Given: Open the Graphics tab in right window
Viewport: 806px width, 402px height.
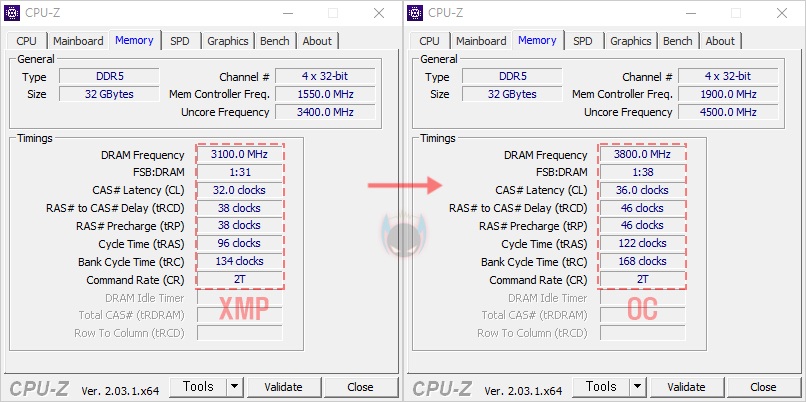Looking at the screenshot, I should pyautogui.click(x=631, y=41).
